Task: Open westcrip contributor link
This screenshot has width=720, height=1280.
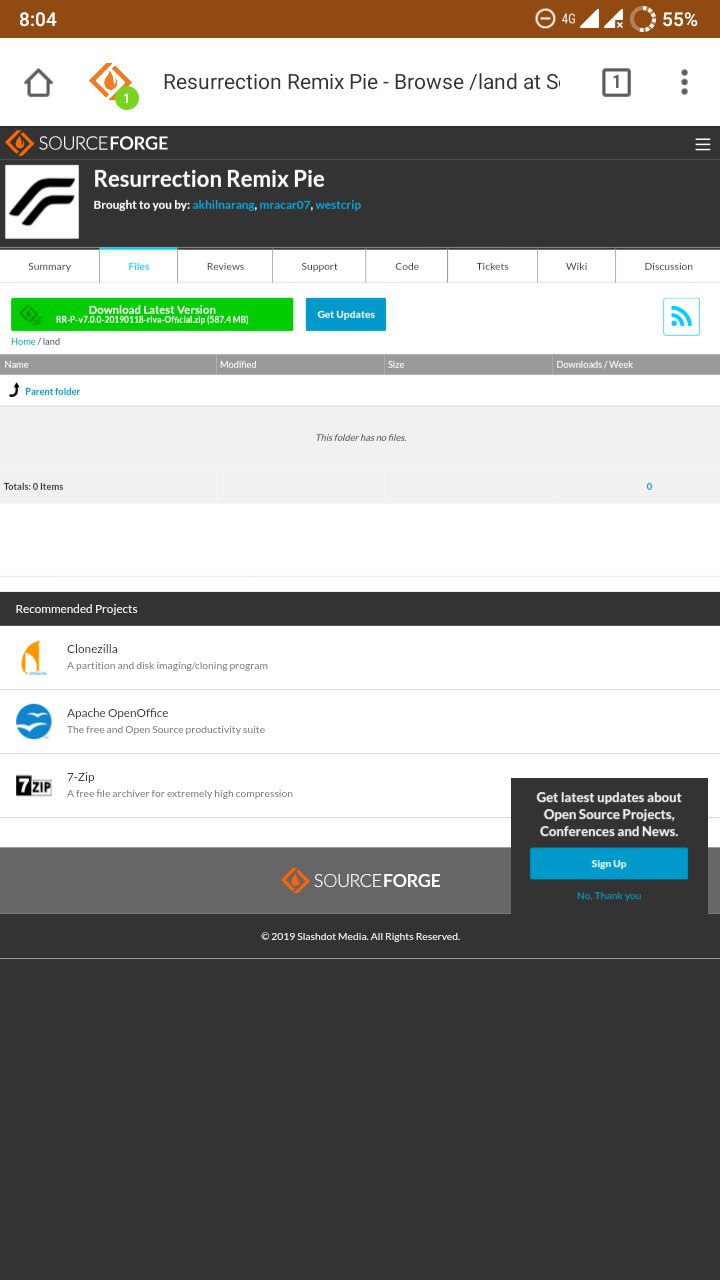Action: [338, 204]
